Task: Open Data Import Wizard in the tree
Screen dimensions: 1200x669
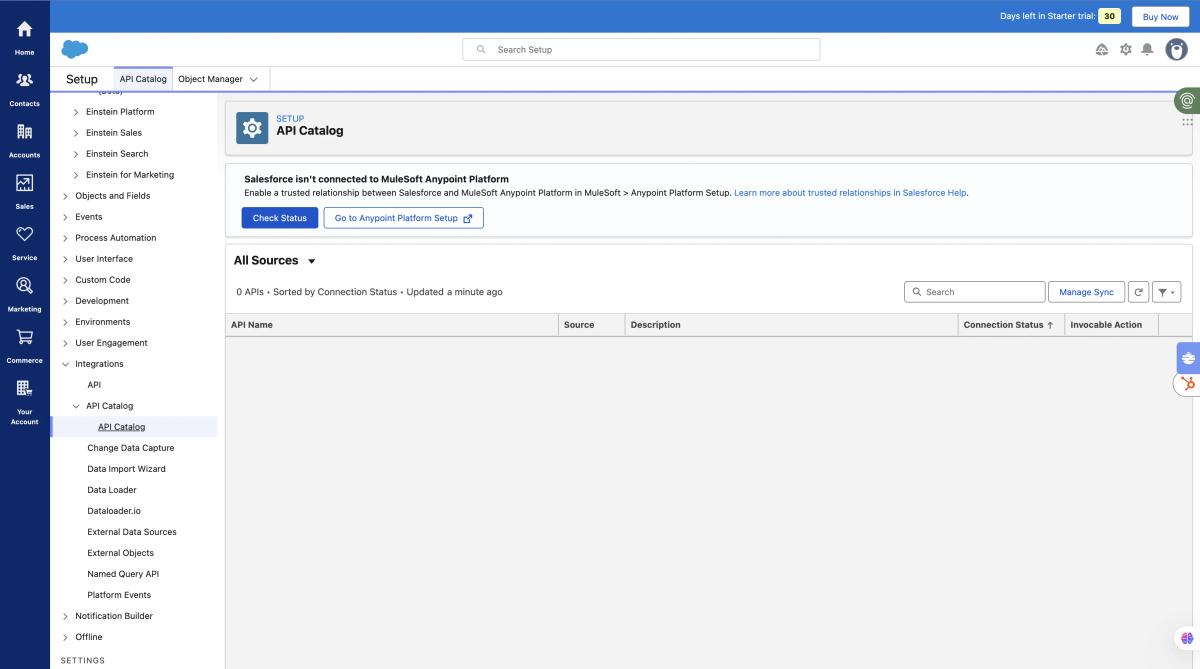Action: (x=126, y=469)
